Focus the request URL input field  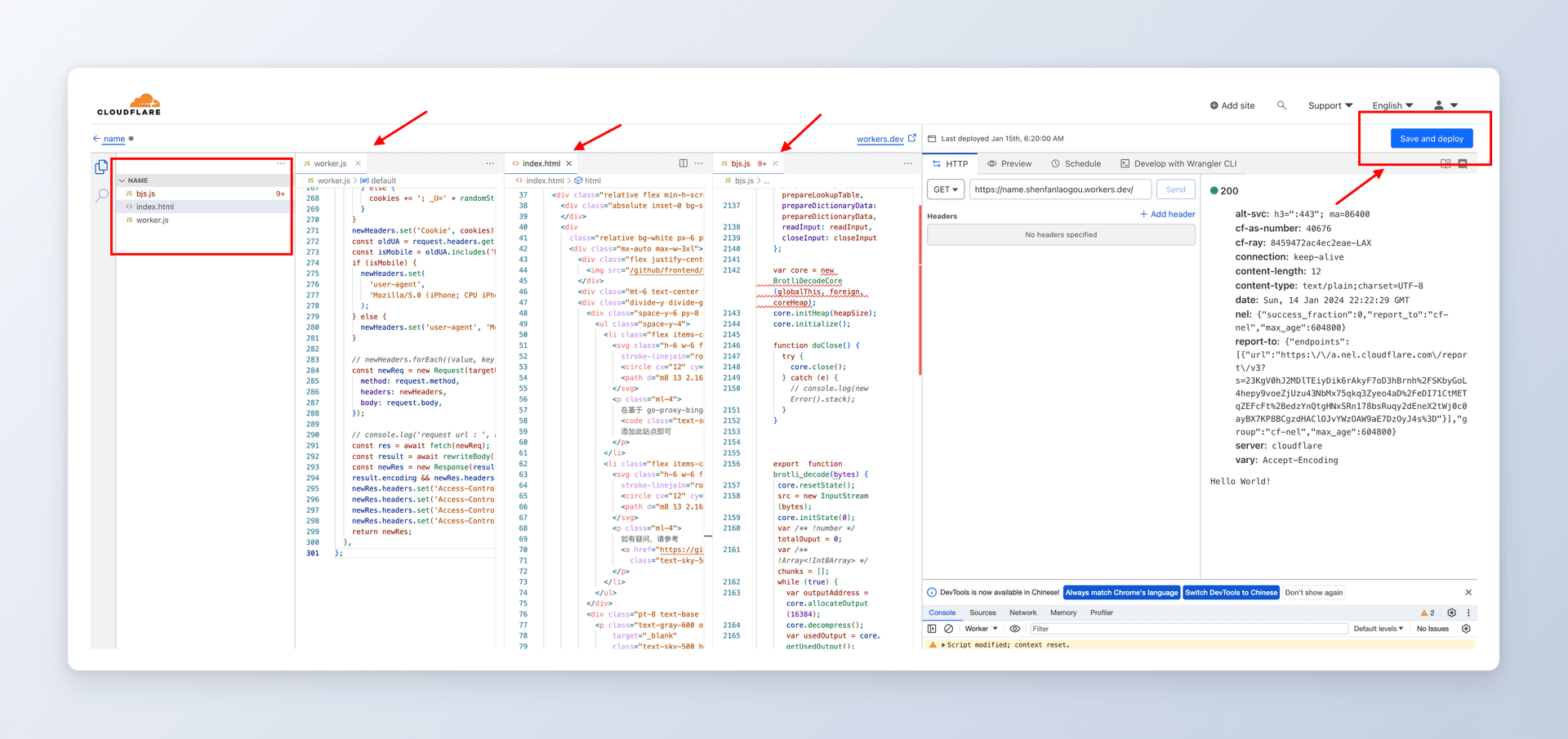(1060, 189)
